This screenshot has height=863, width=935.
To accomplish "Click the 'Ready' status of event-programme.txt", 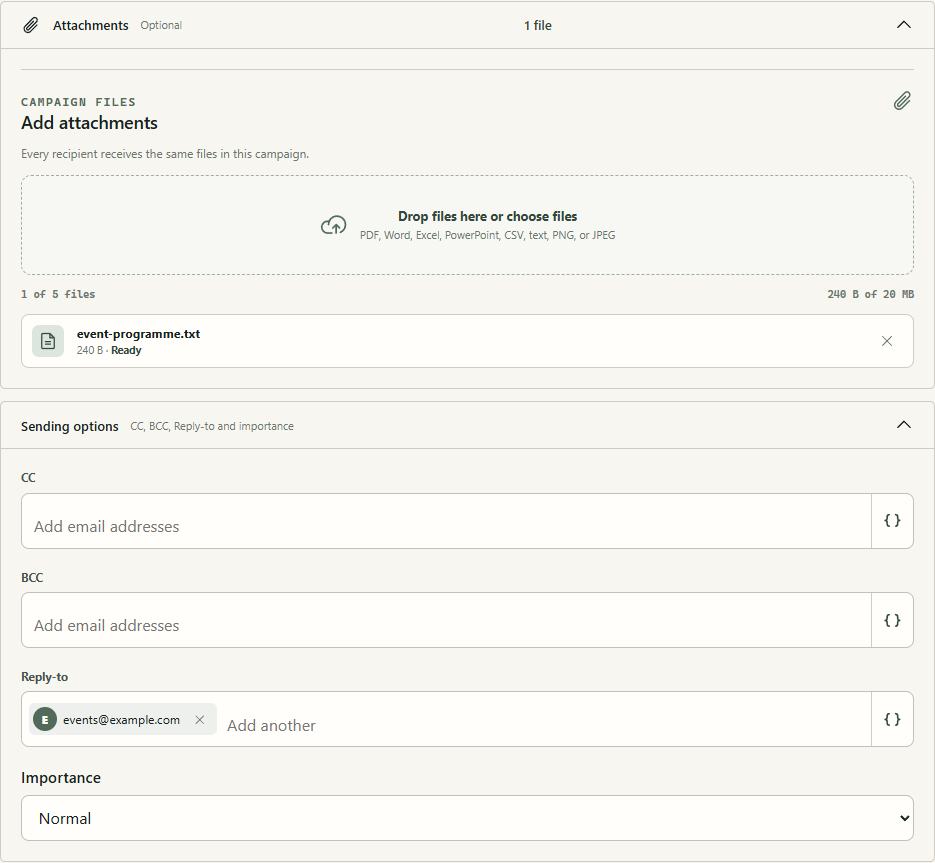I will [x=126, y=350].
